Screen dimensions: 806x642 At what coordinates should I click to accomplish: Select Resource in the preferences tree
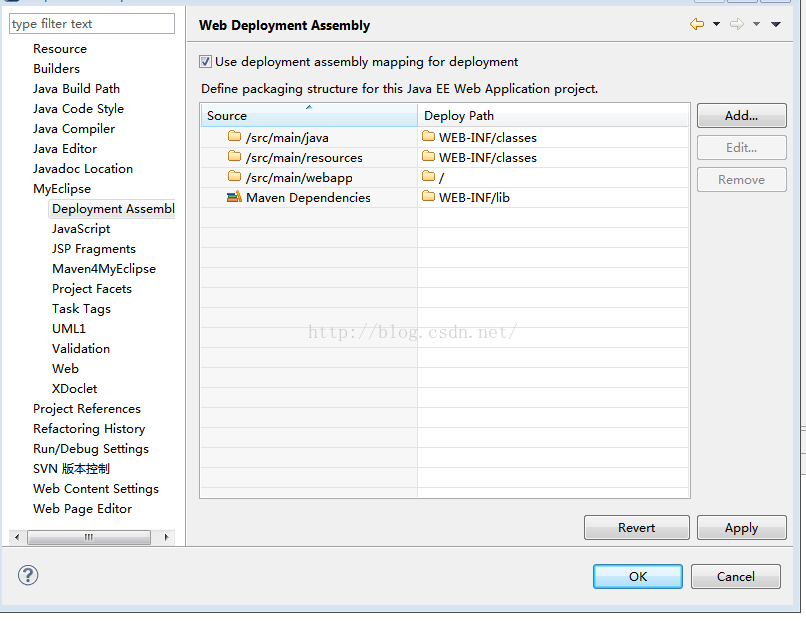click(60, 49)
